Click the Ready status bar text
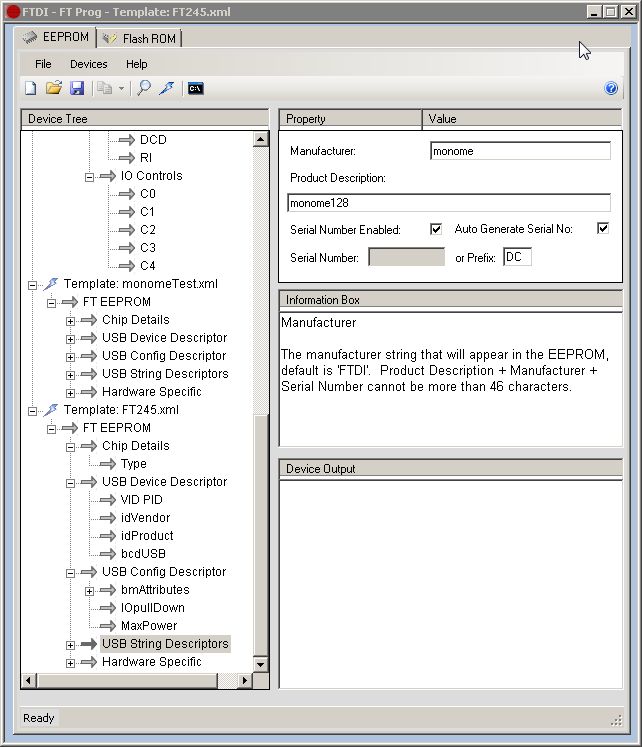 click(x=39, y=718)
